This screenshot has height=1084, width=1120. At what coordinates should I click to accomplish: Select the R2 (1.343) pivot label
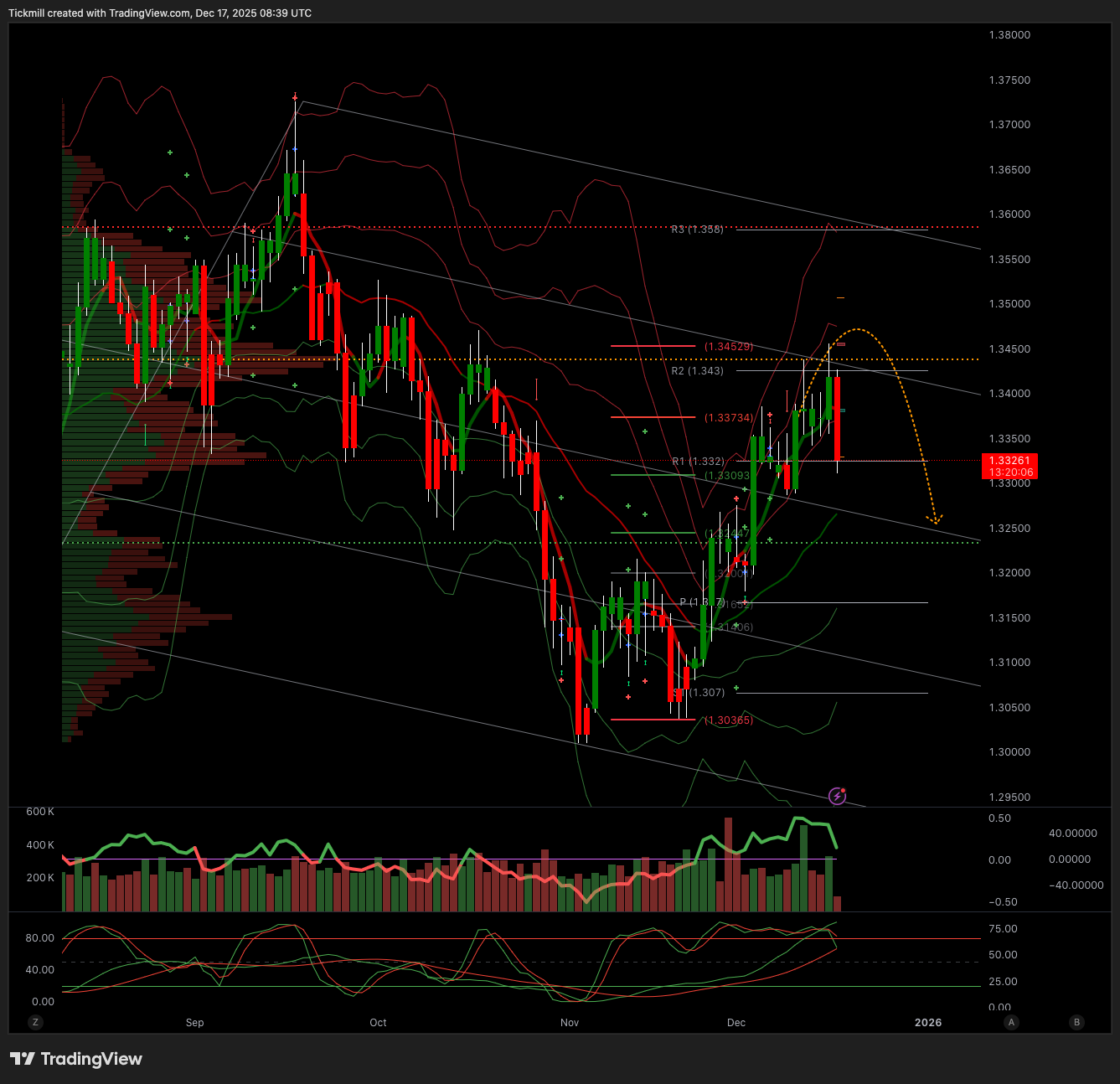697,371
